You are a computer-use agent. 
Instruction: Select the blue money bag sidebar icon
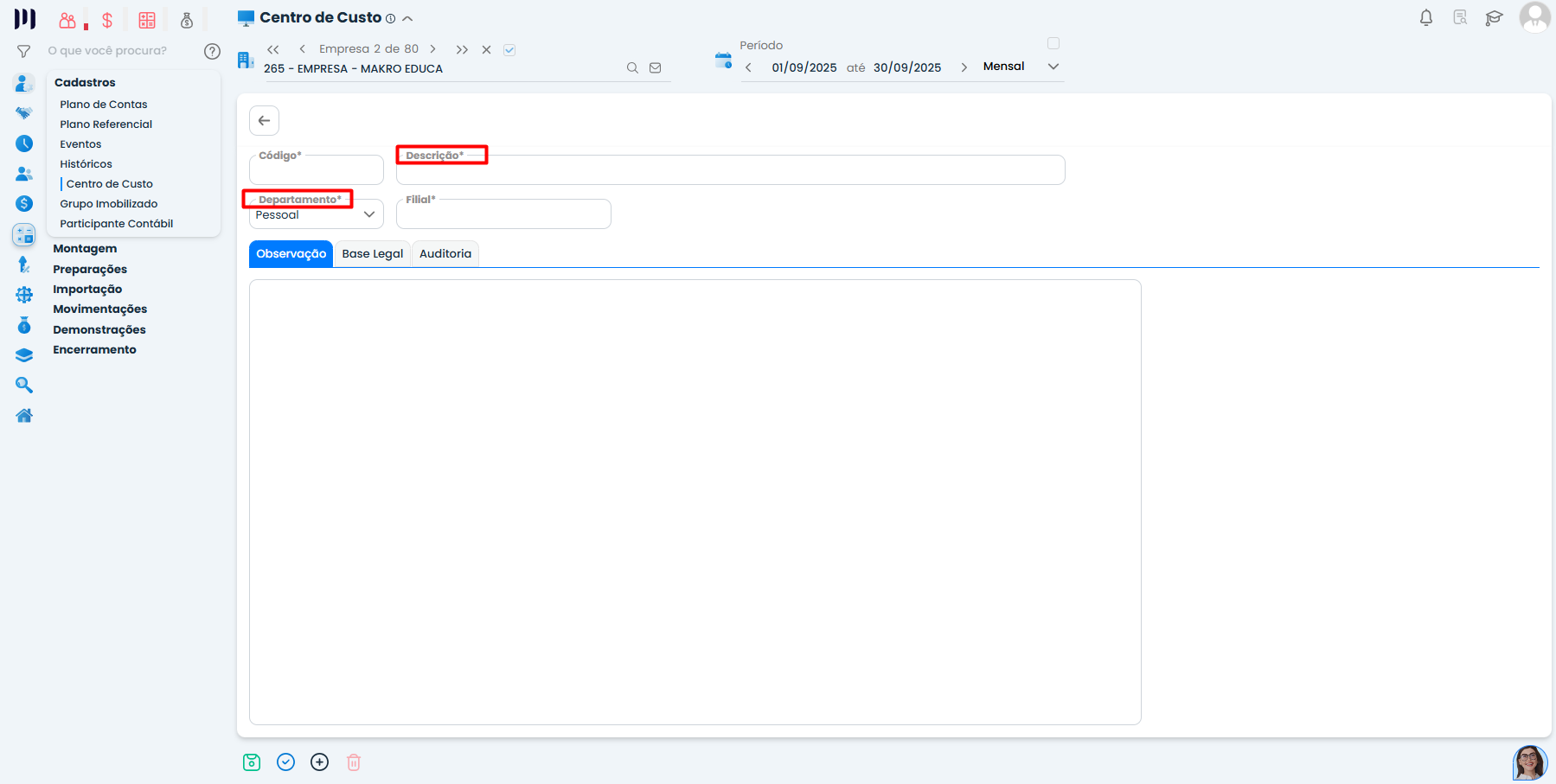[24, 325]
